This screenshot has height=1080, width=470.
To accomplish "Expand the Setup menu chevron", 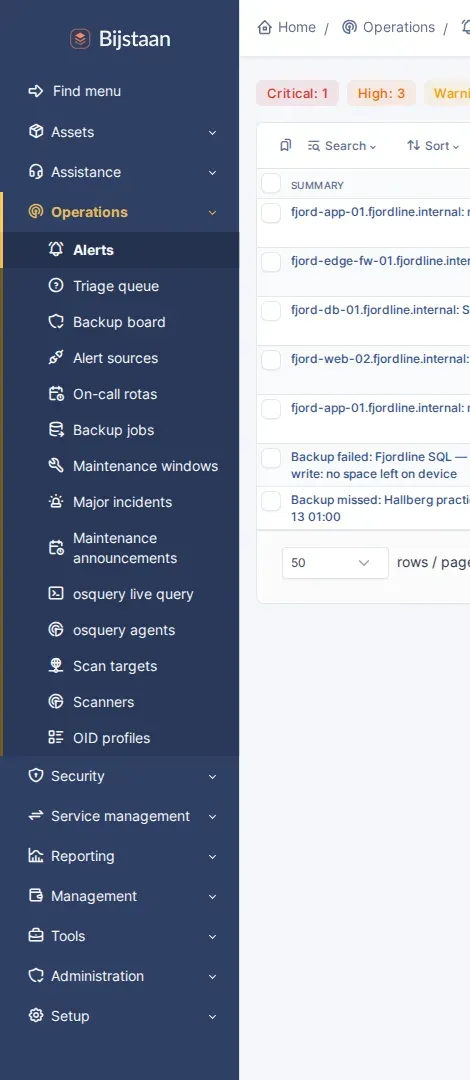I will click(212, 1016).
